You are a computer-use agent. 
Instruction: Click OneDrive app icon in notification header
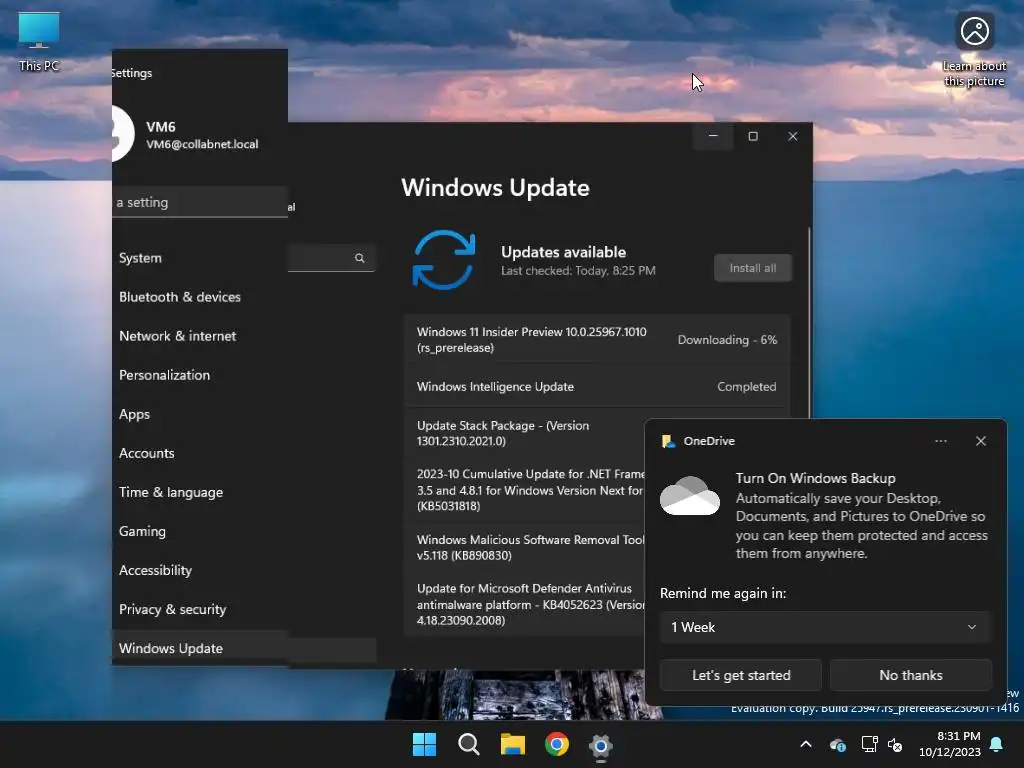[668, 441]
